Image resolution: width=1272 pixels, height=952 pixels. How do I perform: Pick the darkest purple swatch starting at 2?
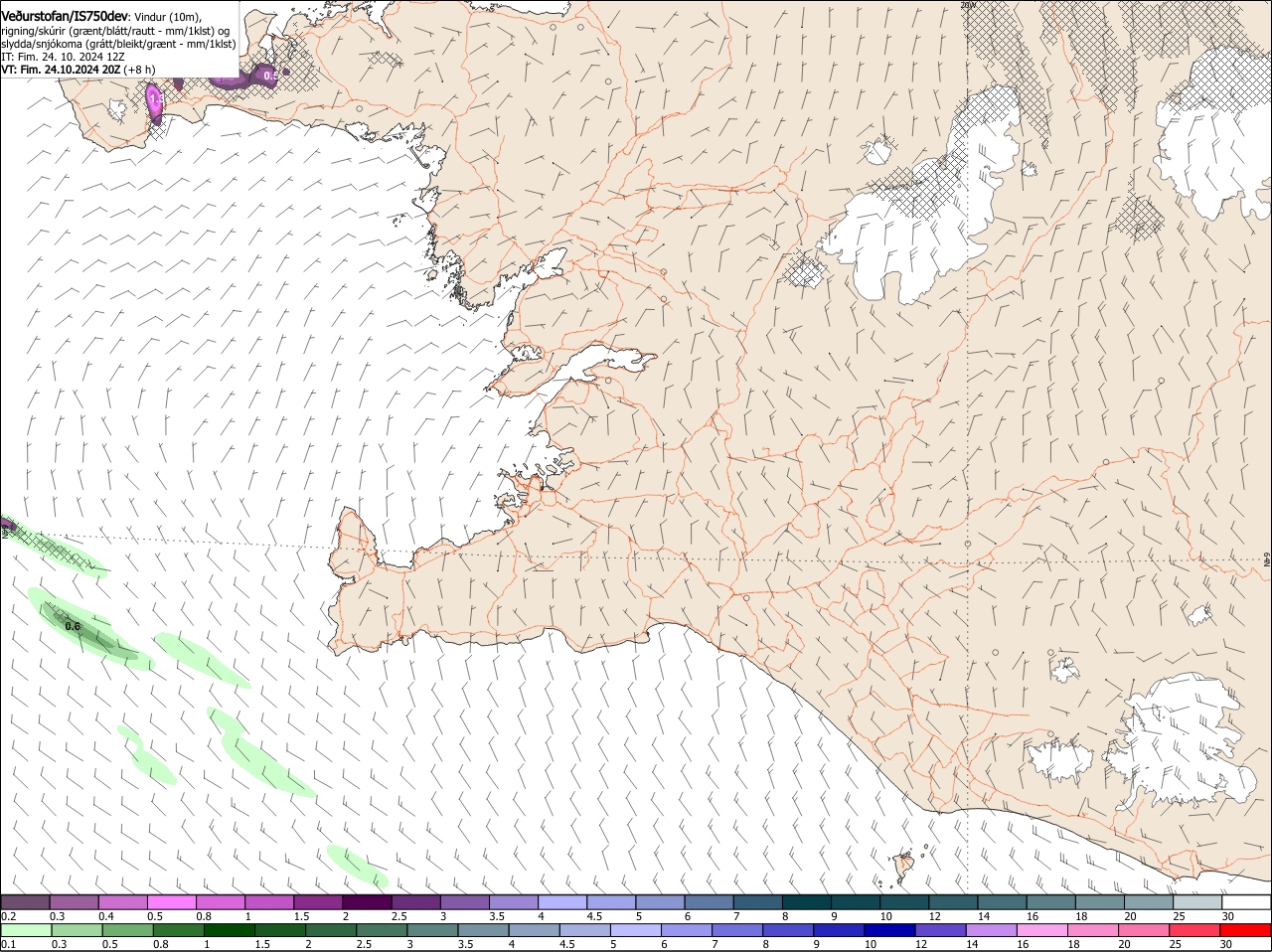point(367,901)
